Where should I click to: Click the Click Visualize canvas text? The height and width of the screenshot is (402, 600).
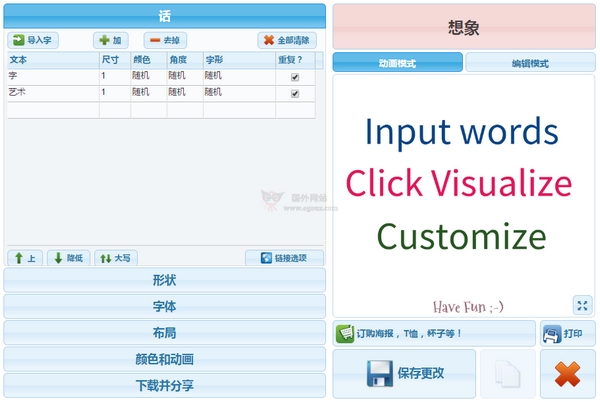tap(459, 183)
